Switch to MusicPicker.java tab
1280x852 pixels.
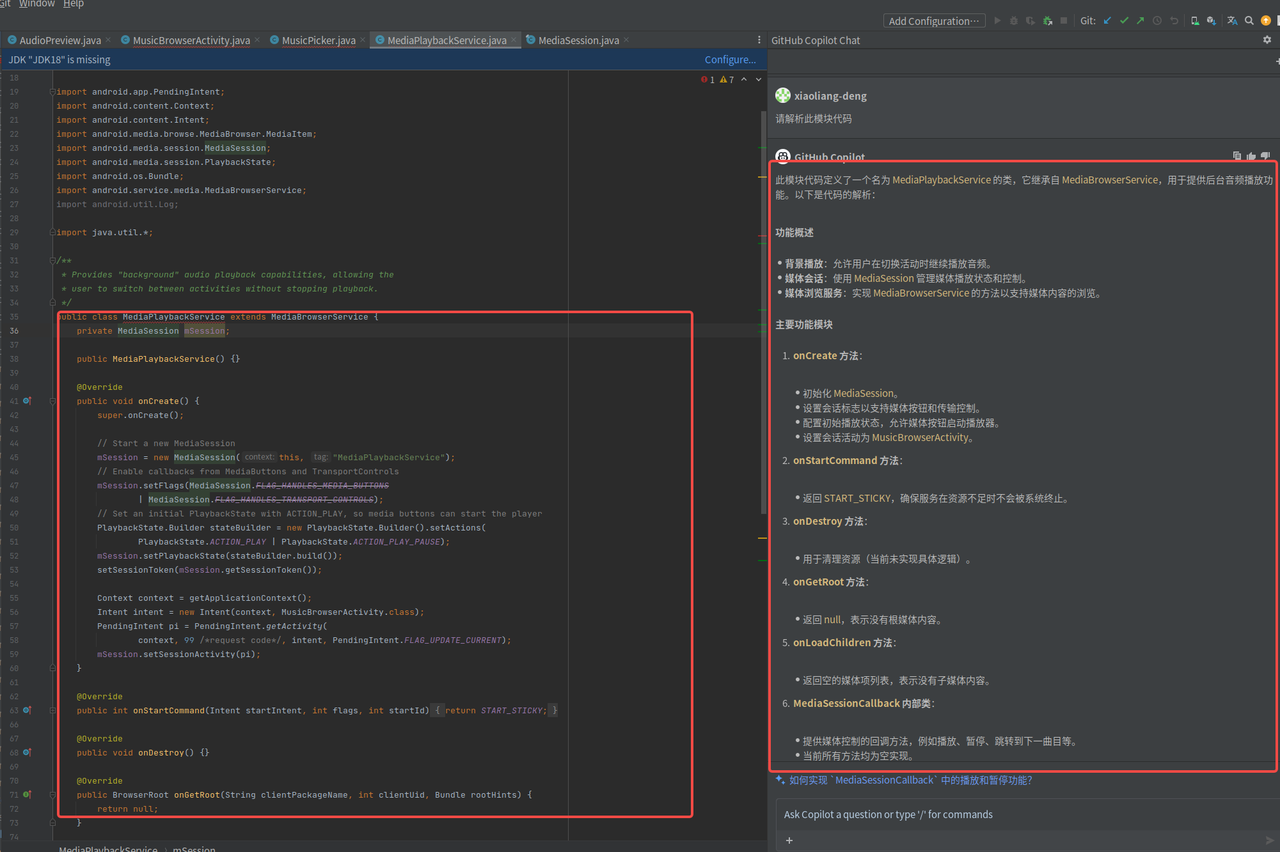318,40
